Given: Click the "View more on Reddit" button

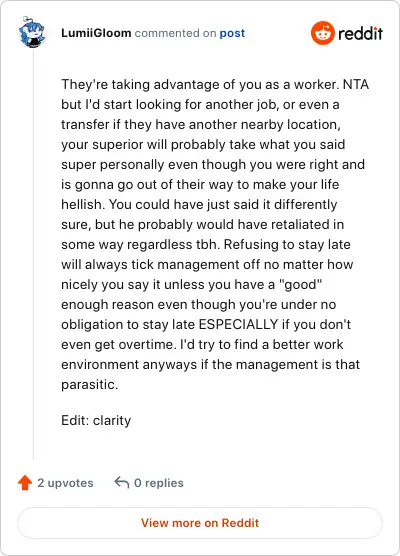Looking at the screenshot, I should pos(200,523).
